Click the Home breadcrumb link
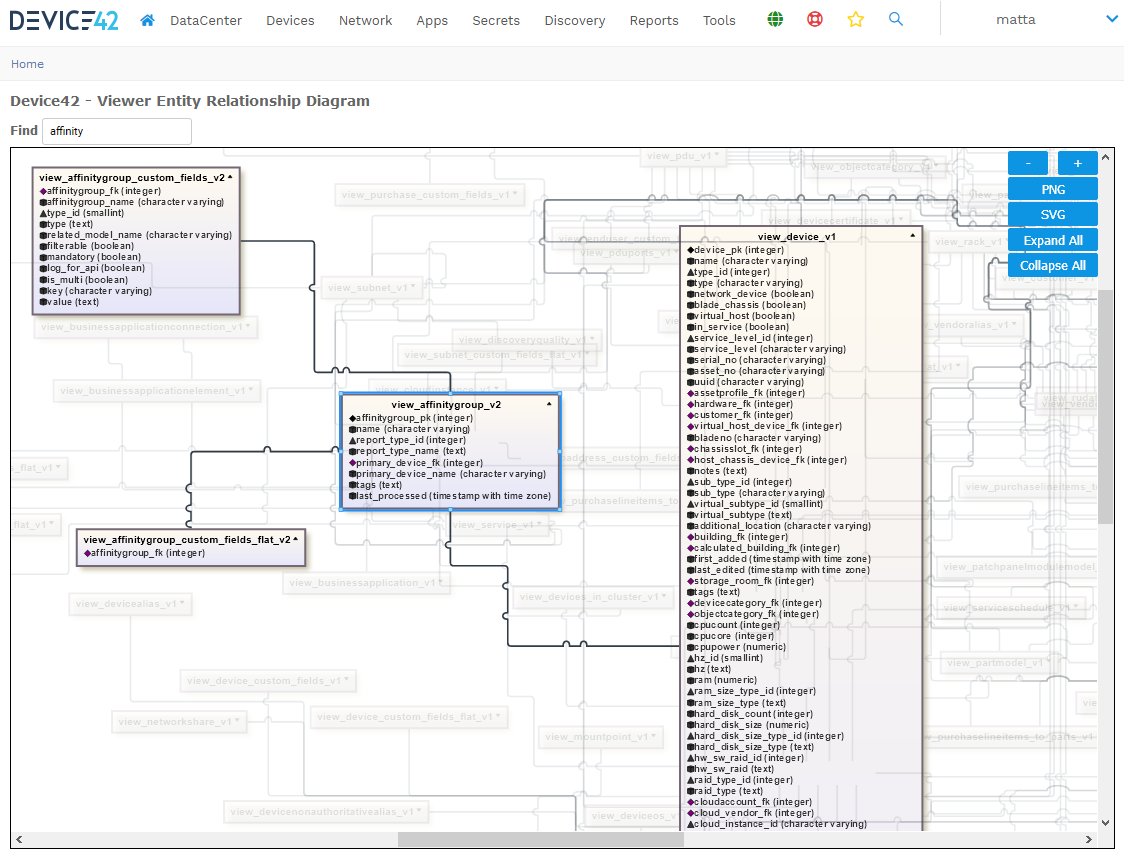The height and width of the screenshot is (859, 1124). coord(27,64)
